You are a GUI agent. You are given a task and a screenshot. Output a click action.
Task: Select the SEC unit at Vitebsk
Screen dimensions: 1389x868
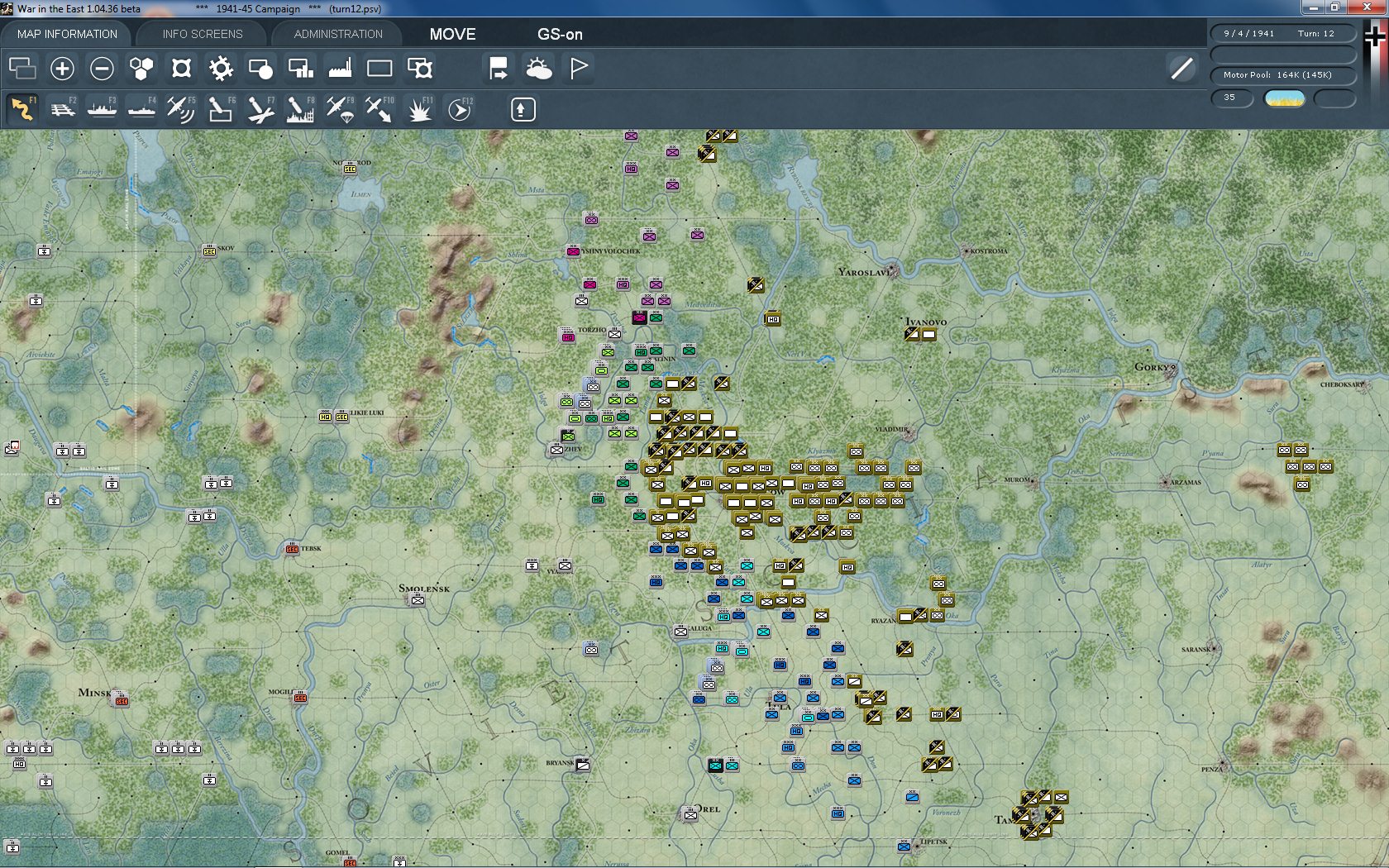point(292,548)
